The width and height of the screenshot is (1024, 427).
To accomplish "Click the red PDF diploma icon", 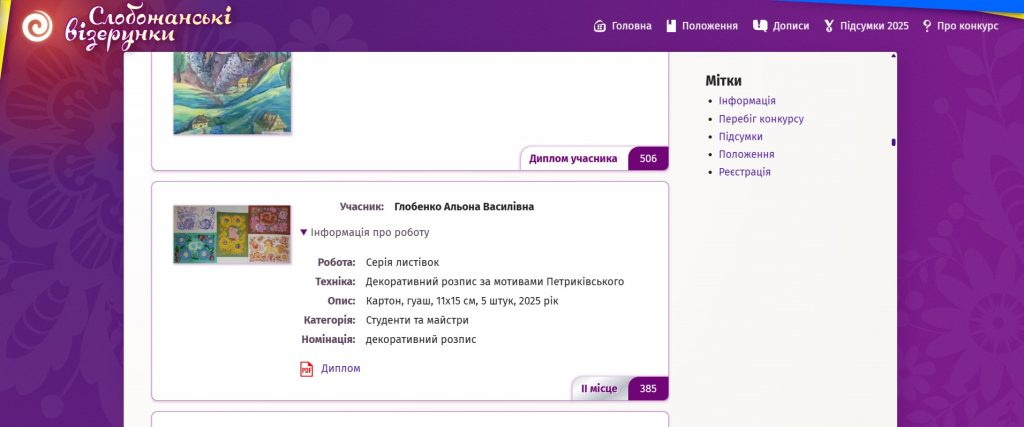I will click(307, 369).
